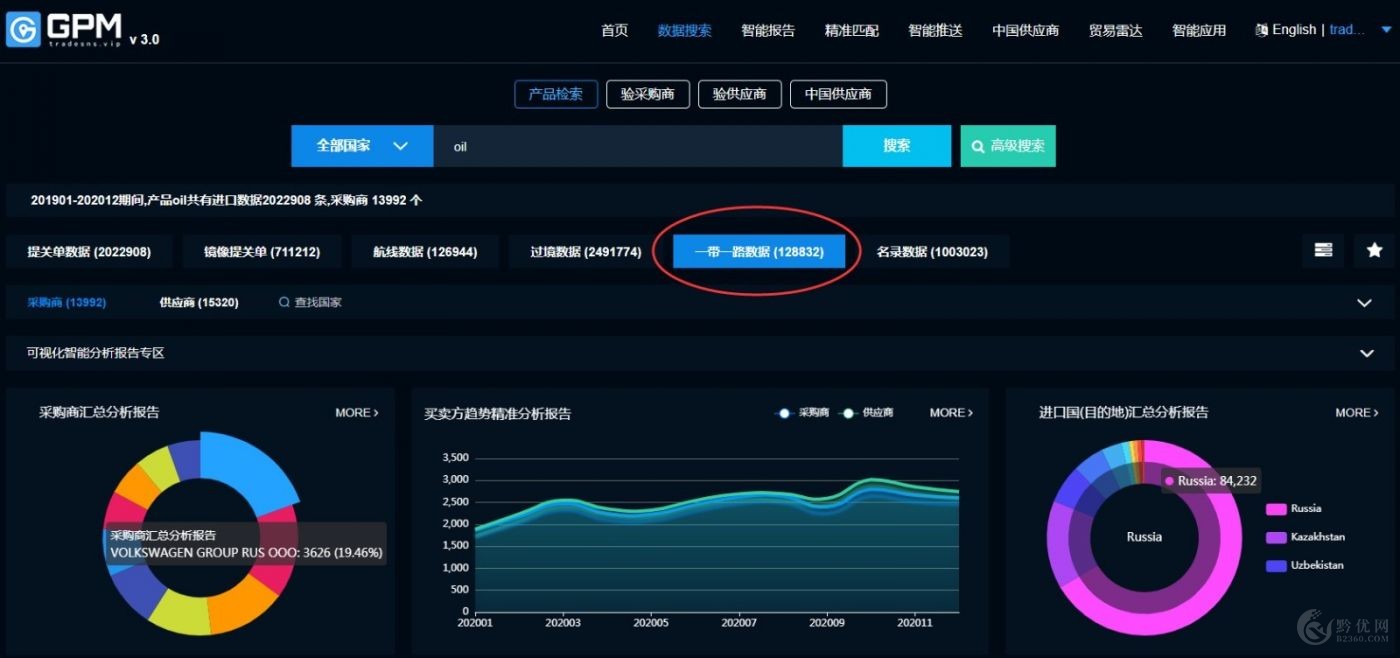
Task: Click the language icon beside English
Action: (1261, 30)
